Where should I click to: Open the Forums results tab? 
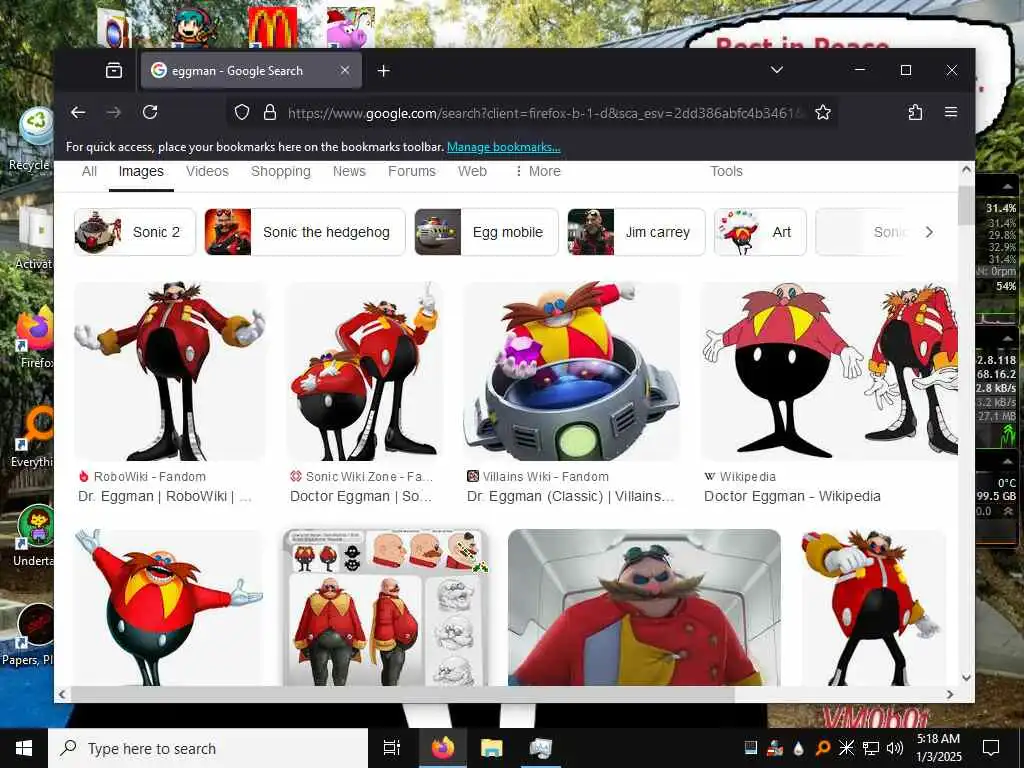point(411,171)
